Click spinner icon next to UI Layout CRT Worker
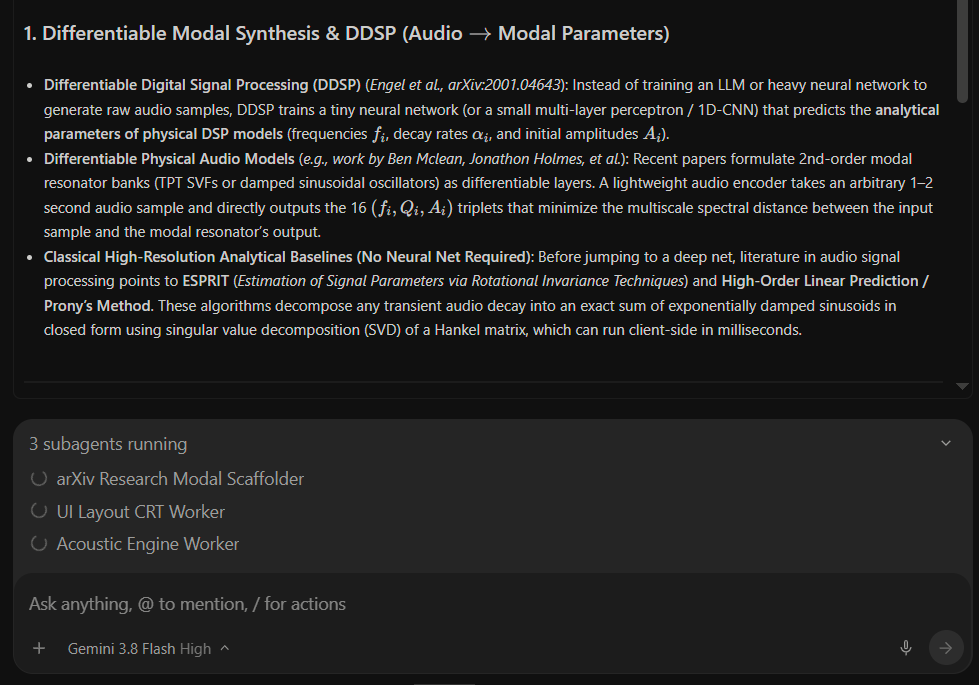The width and height of the screenshot is (979, 685). (39, 511)
